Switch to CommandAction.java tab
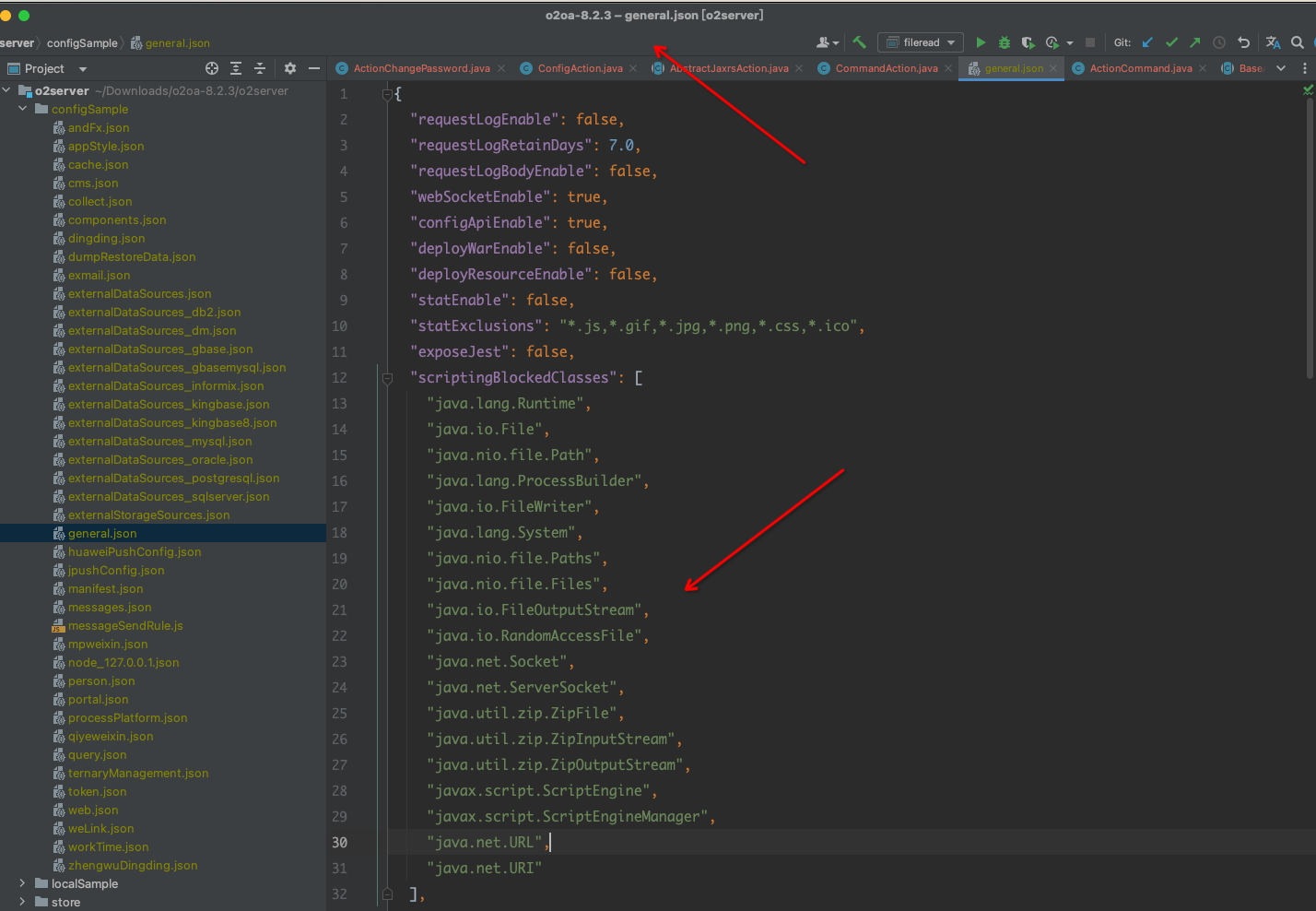Image resolution: width=1316 pixels, height=911 pixels. (x=886, y=68)
